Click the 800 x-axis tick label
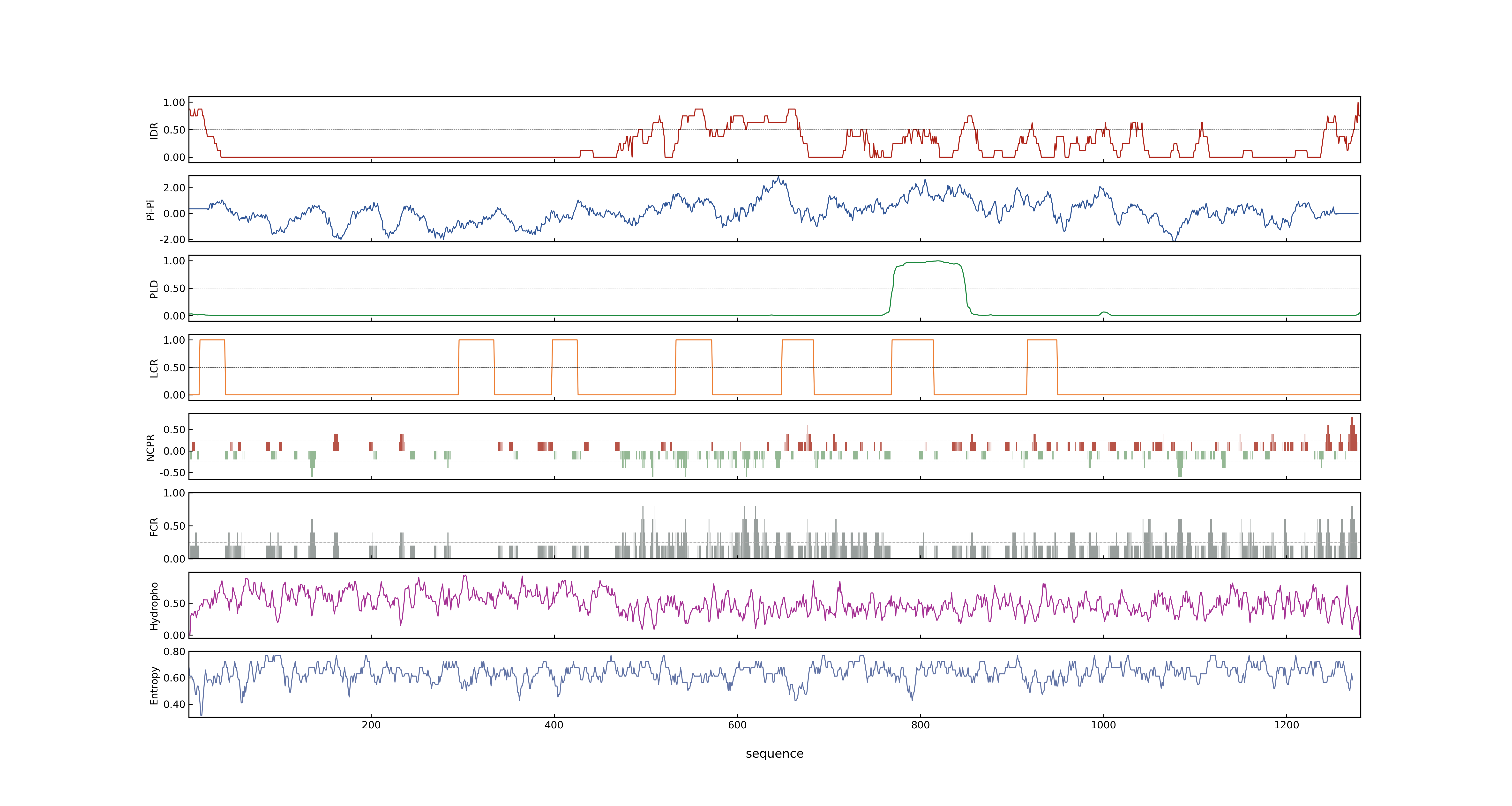This screenshot has height=806, width=1512. pyautogui.click(x=920, y=725)
